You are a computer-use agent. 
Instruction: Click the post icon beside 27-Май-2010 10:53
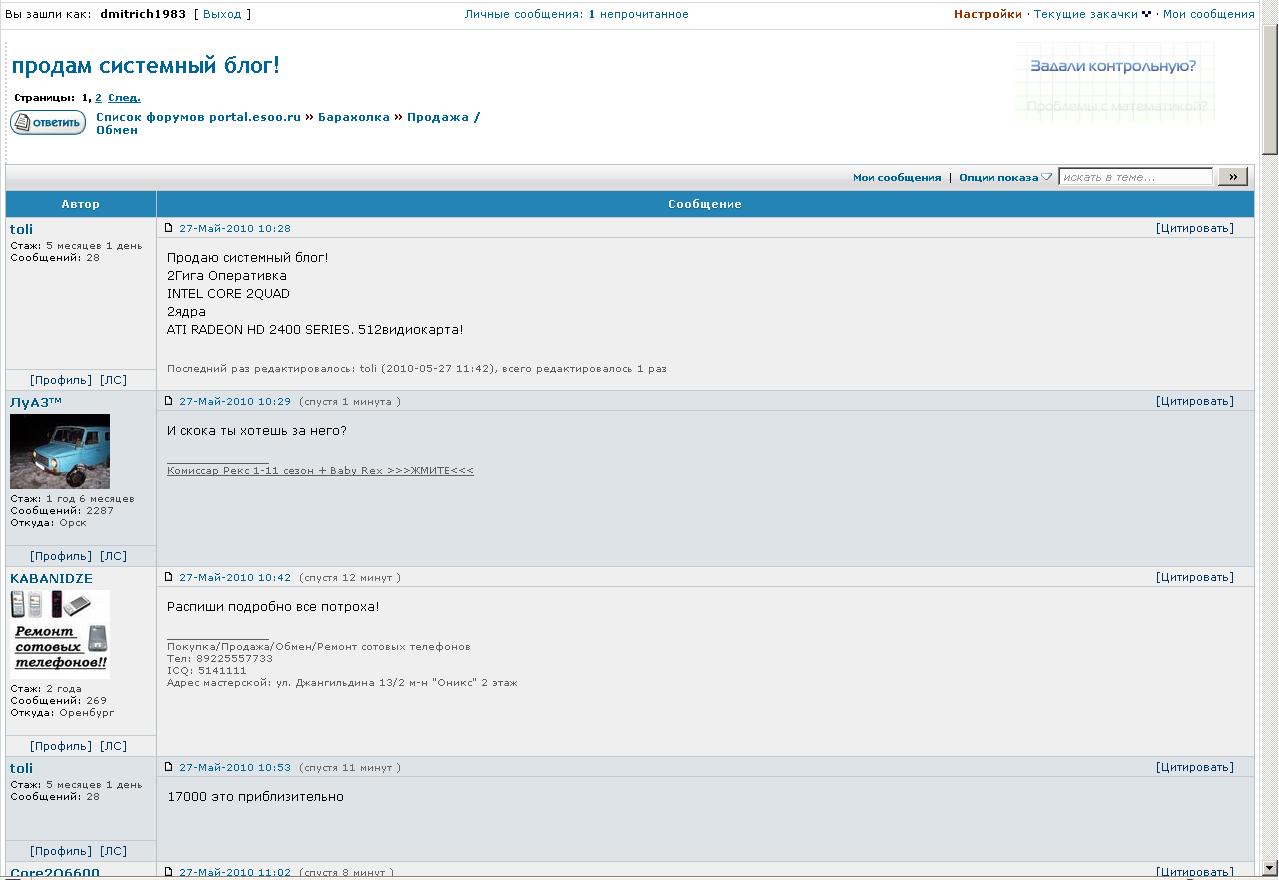[x=169, y=767]
